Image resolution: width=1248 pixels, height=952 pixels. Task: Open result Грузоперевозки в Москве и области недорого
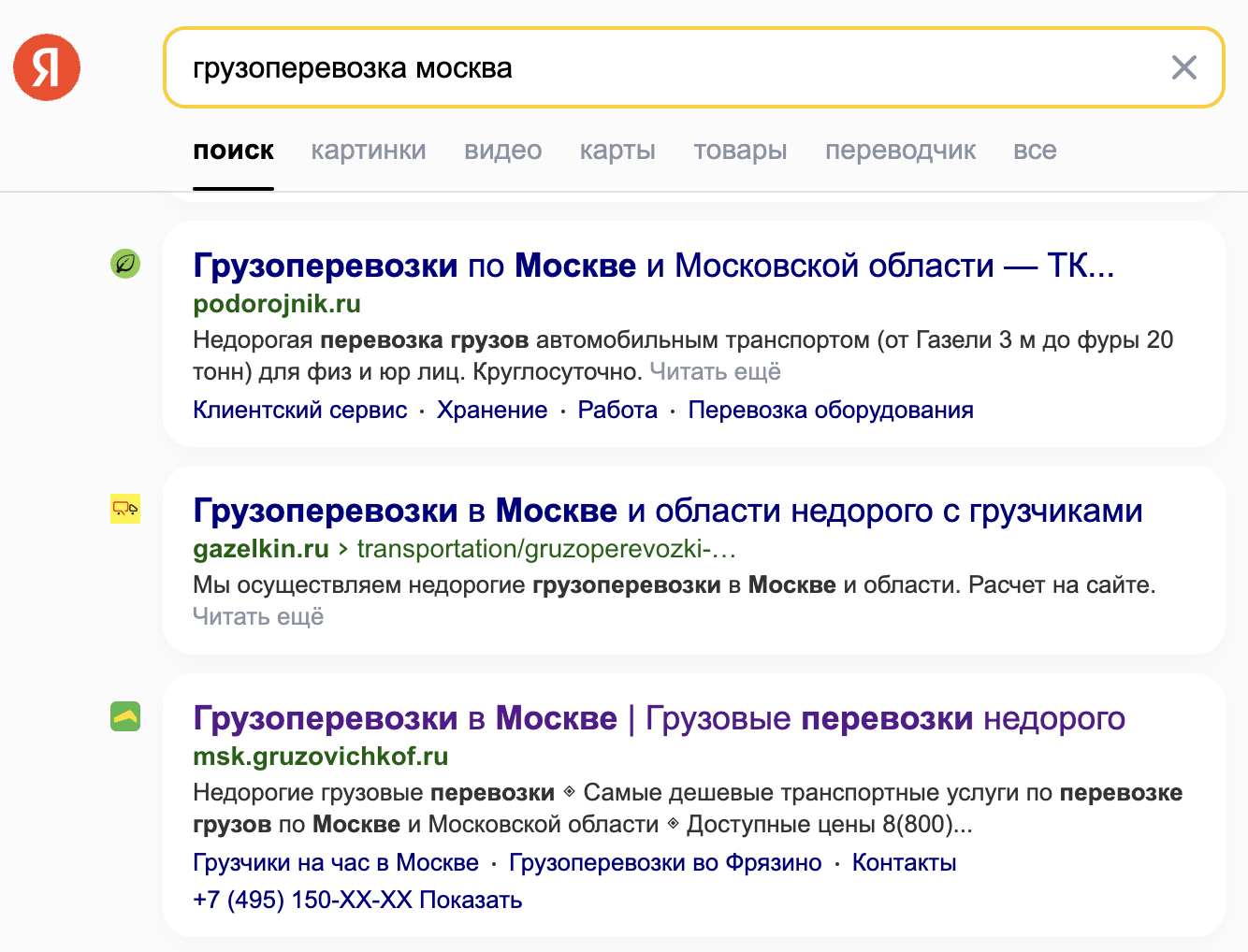point(668,511)
